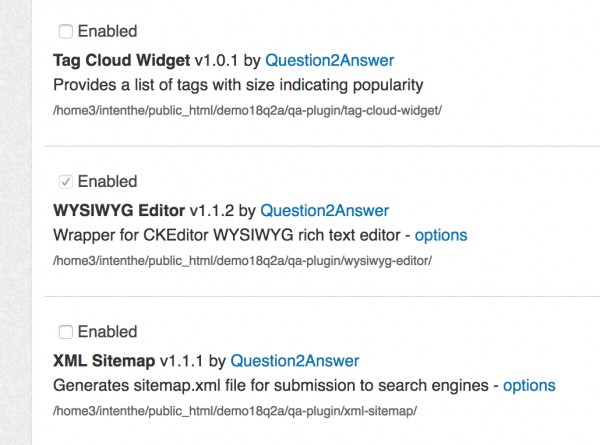Enable the XML Sitemap plugin checkbox
This screenshot has width=600, height=445.
point(65,332)
